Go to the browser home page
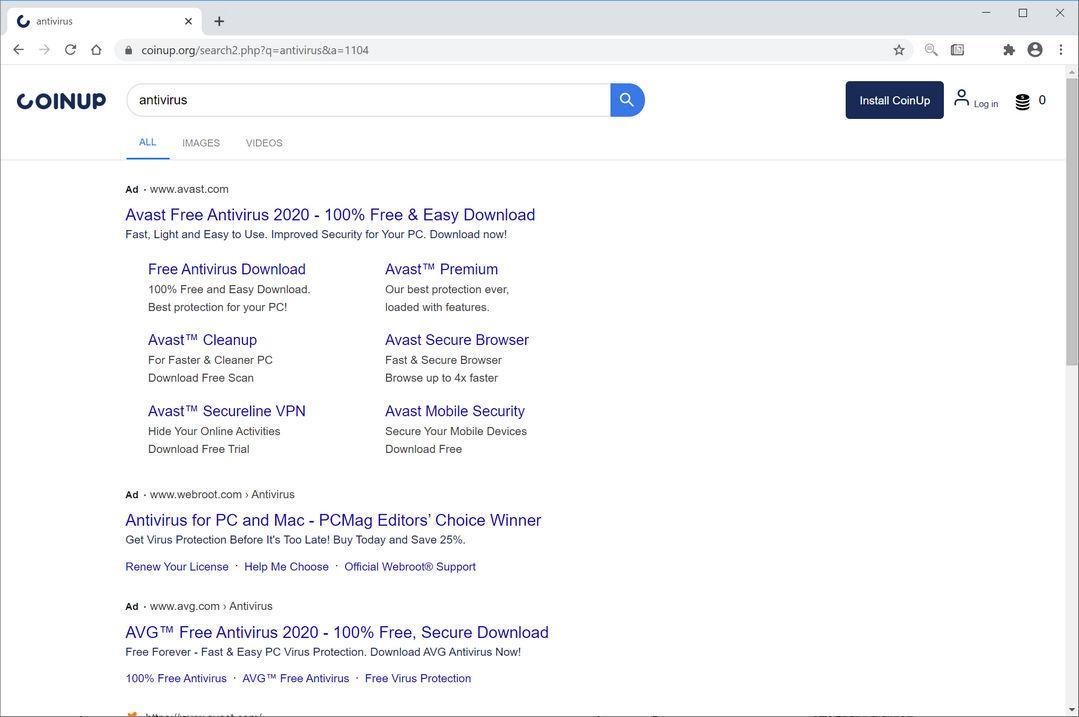The height and width of the screenshot is (717, 1079). tap(96, 50)
